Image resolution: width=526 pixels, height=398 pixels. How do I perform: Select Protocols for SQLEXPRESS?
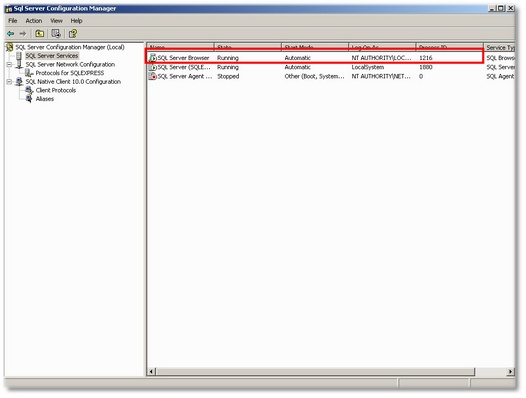click(x=70, y=73)
